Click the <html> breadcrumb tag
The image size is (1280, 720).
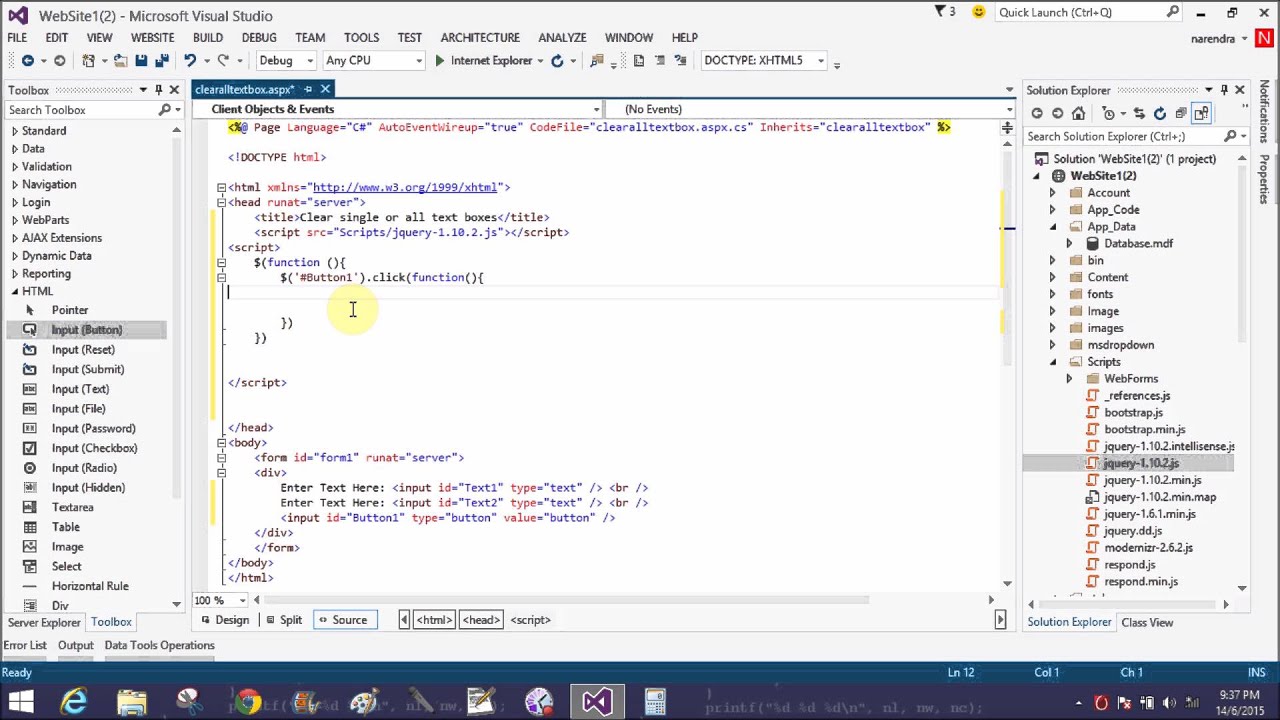434,620
